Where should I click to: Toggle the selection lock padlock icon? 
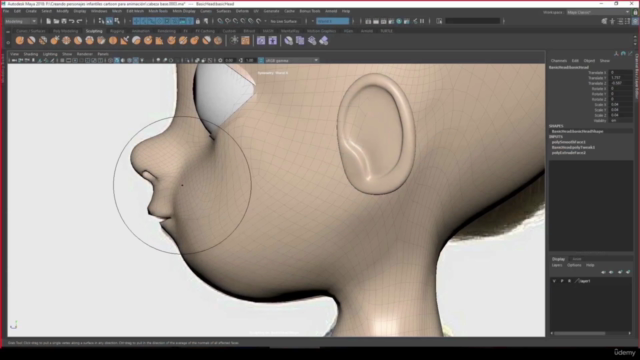click(198, 21)
